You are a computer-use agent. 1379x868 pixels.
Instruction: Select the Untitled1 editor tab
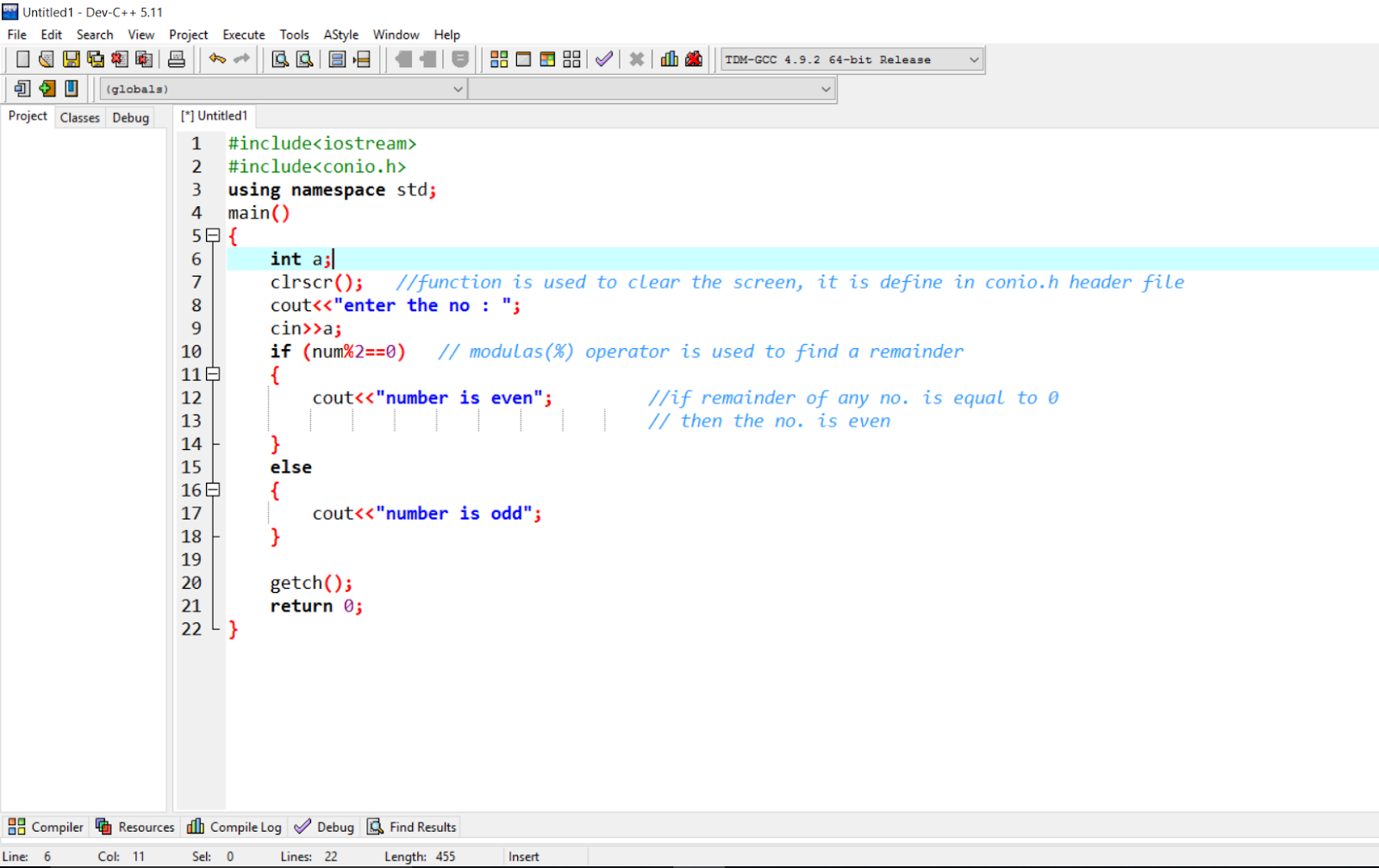click(214, 115)
